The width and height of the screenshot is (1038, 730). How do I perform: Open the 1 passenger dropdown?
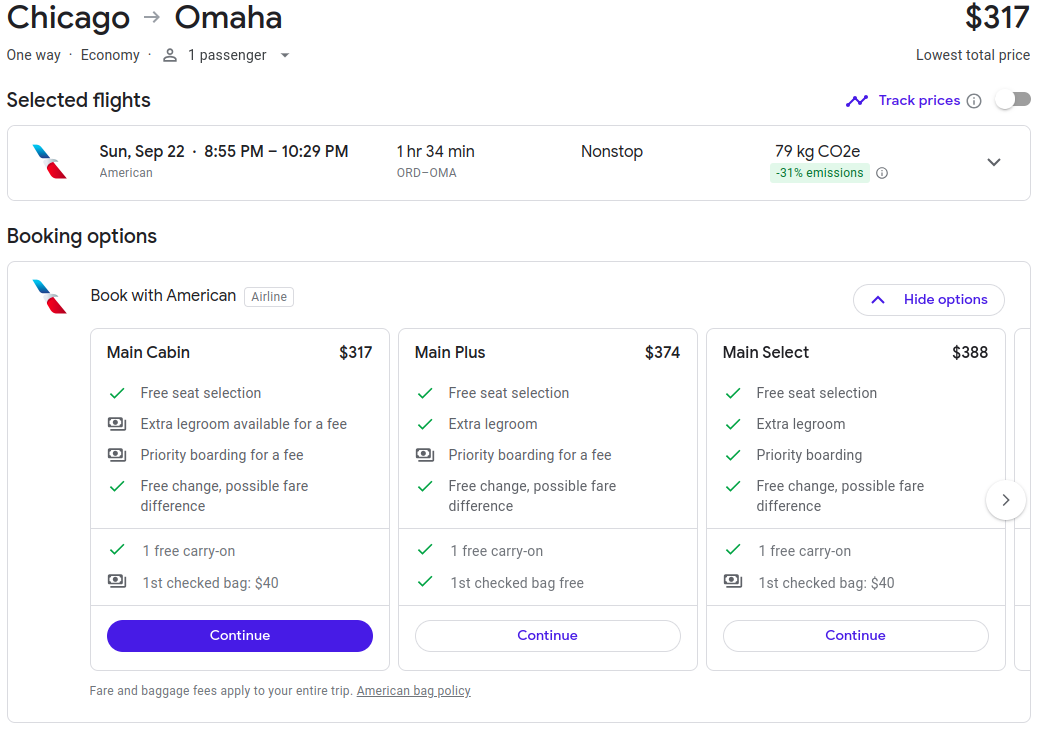coord(285,56)
